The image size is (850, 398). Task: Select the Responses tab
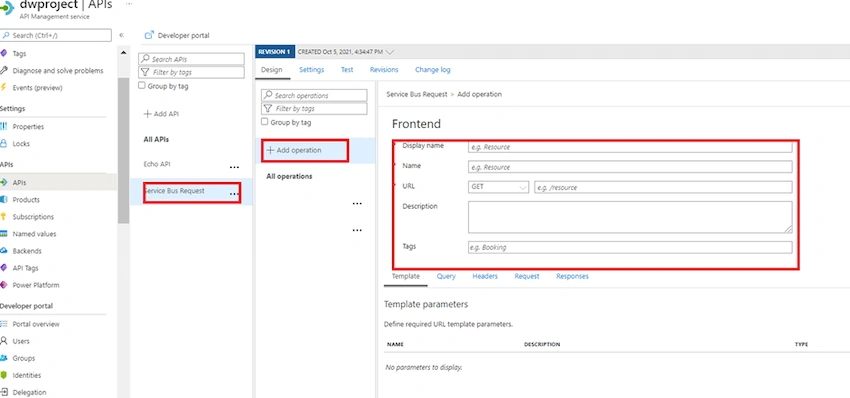click(572, 276)
